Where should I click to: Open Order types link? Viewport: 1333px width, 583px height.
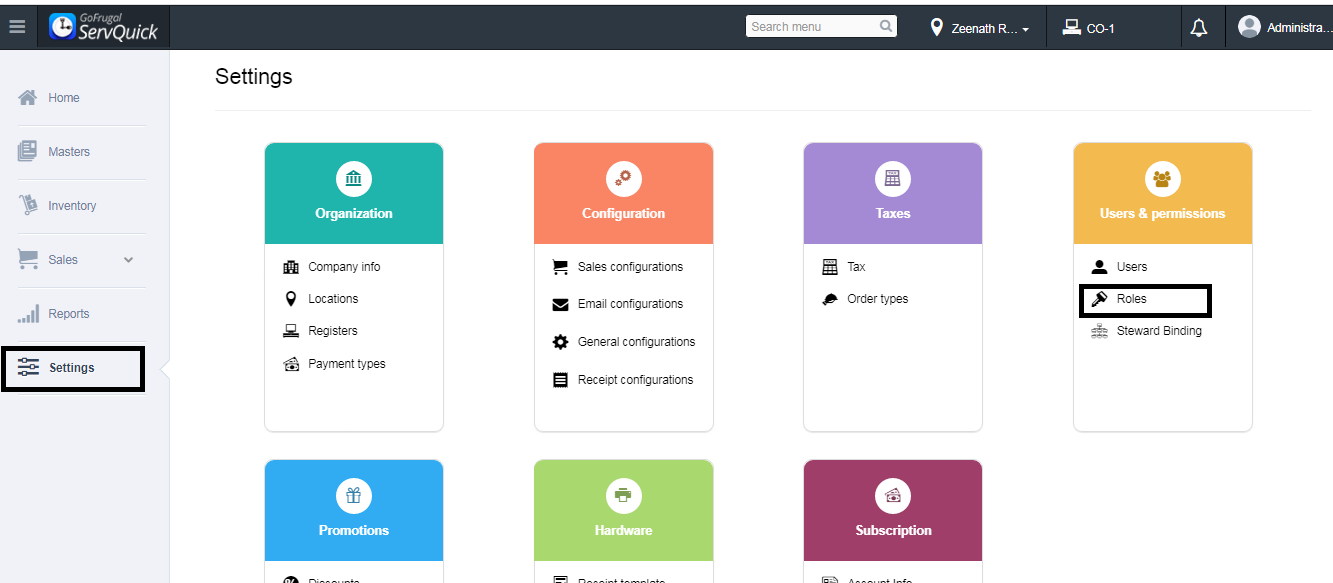pos(878,299)
